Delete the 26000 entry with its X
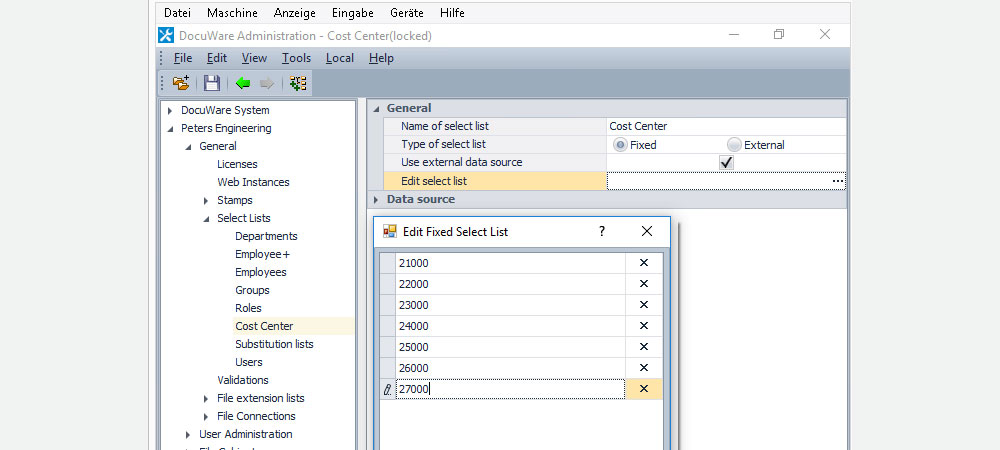The image size is (1000, 450). (x=643, y=368)
